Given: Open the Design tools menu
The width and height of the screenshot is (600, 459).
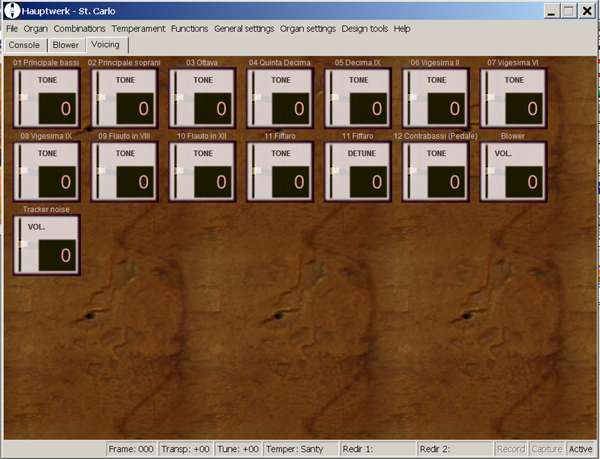Looking at the screenshot, I should (x=365, y=29).
